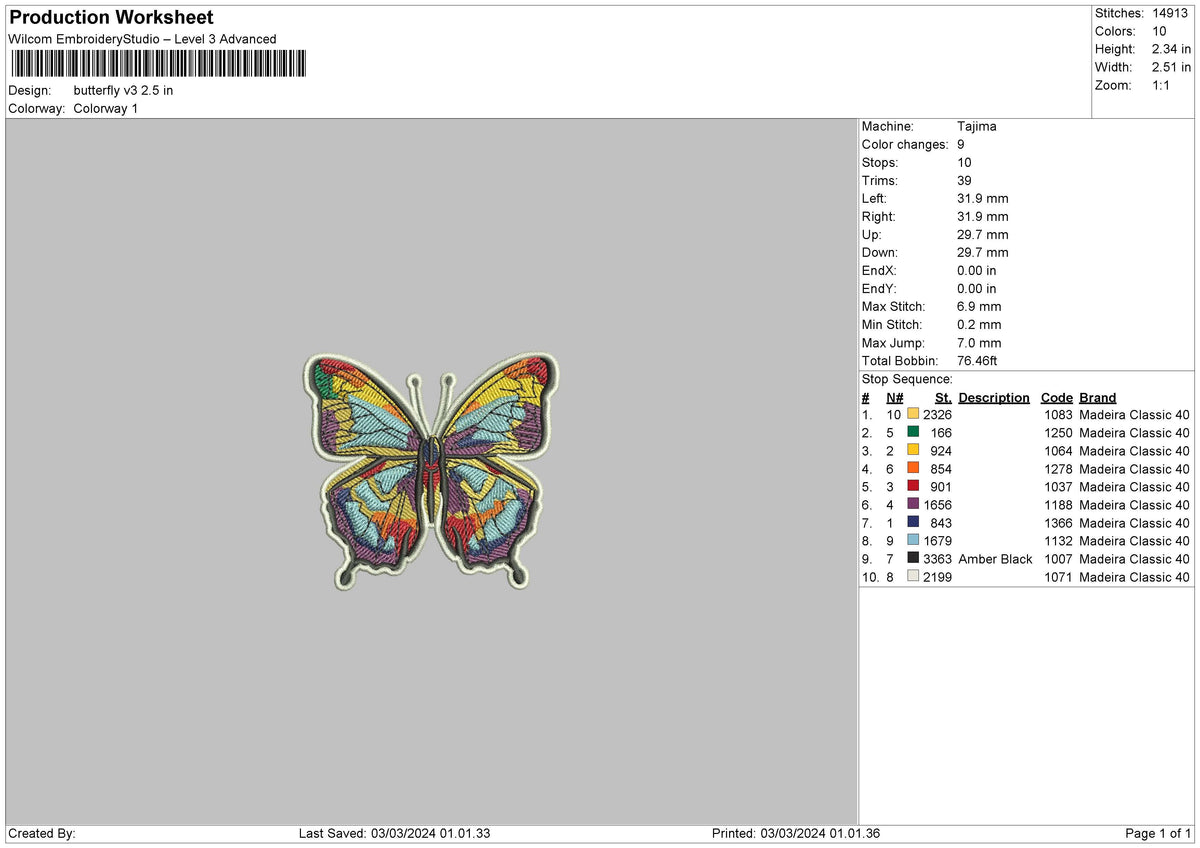1200x848 pixels.
Task: Select the light blue swatch for code 1132
Action: coord(912,540)
